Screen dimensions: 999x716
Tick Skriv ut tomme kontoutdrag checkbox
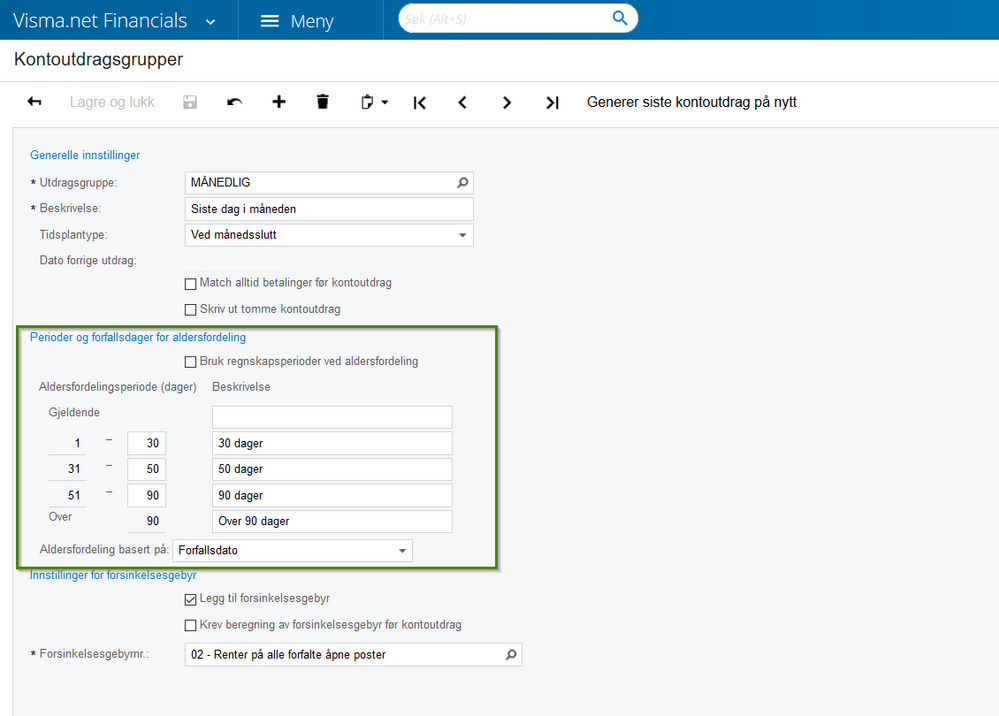pos(190,310)
